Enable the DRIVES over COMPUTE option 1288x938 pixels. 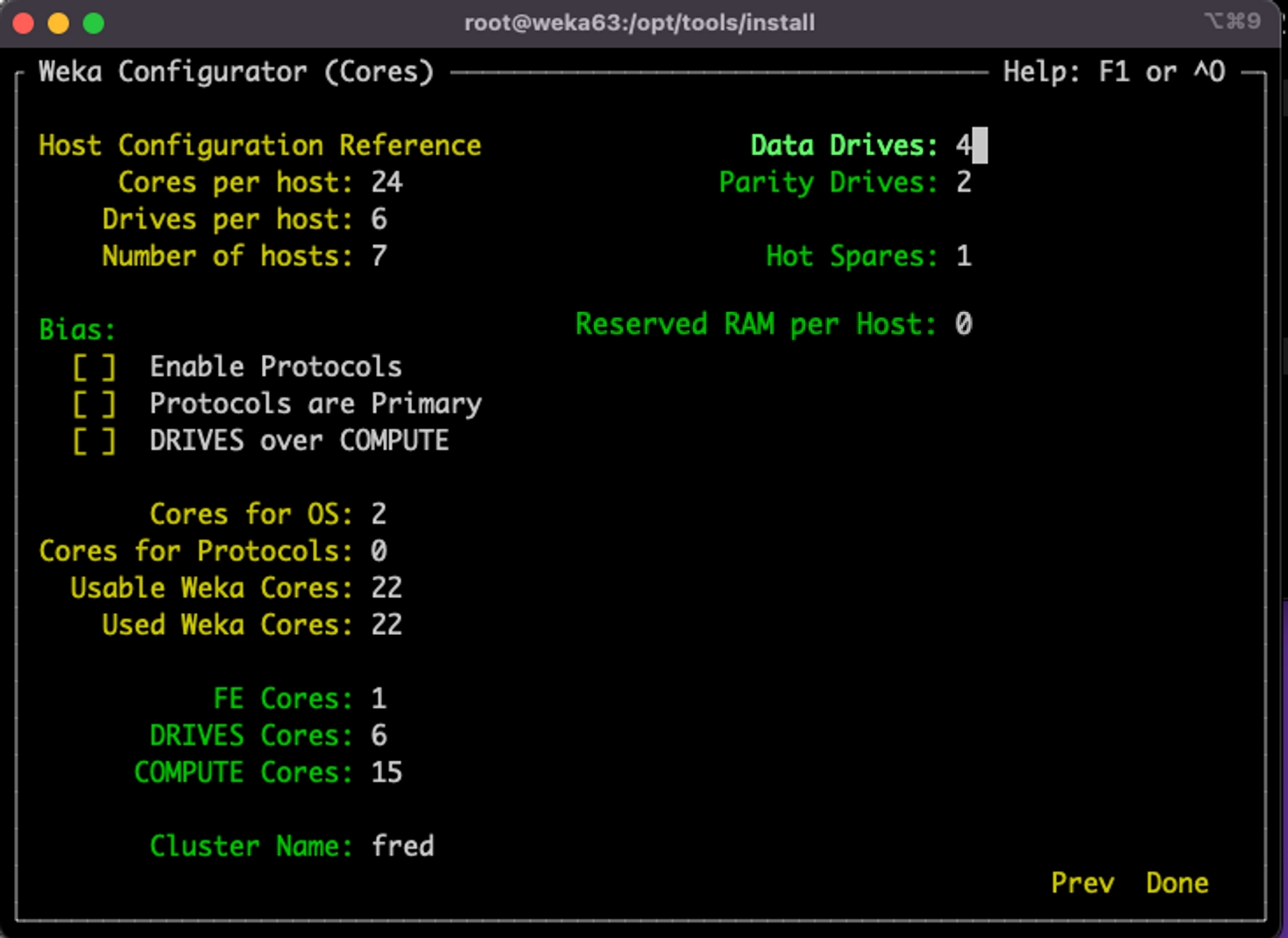point(94,441)
